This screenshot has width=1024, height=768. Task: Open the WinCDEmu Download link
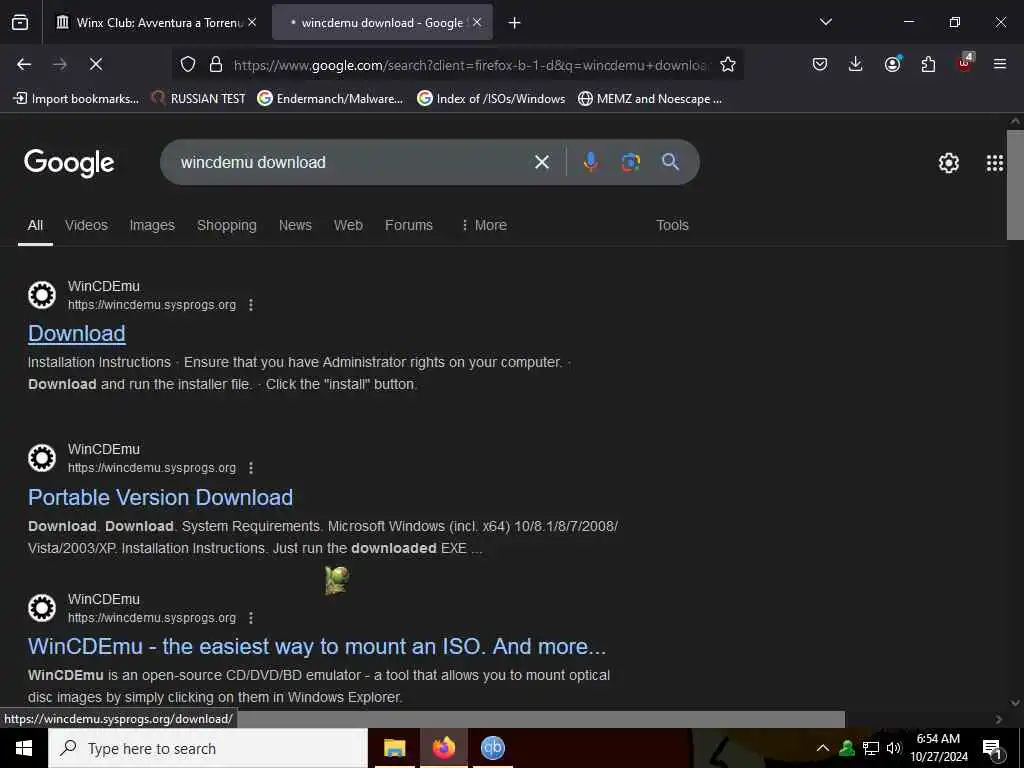tap(76, 334)
